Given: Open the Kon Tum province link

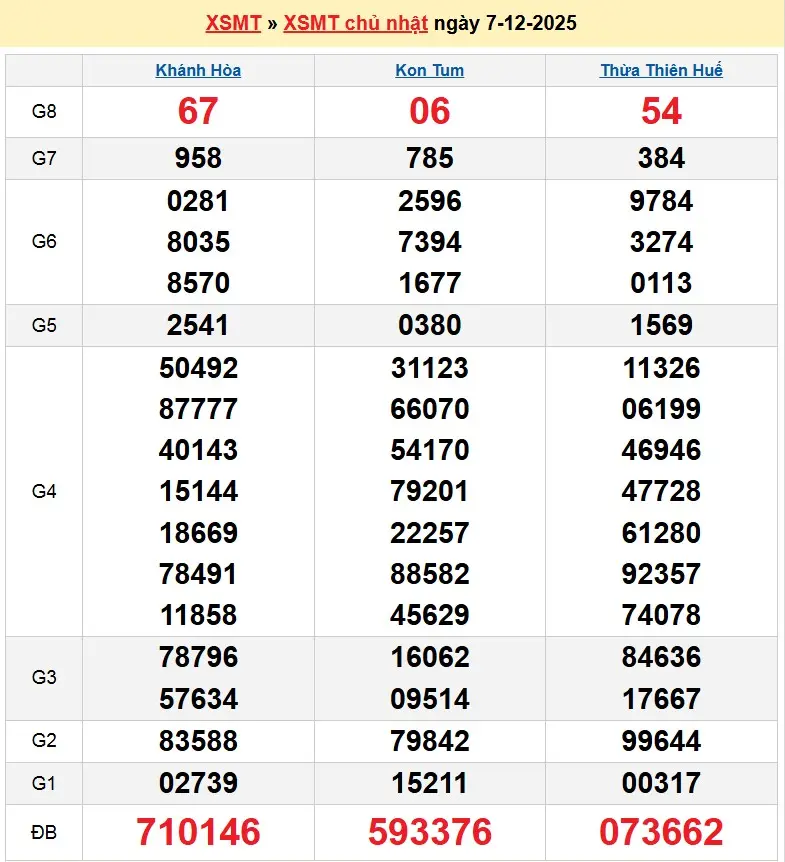Looking at the screenshot, I should (x=430, y=70).
